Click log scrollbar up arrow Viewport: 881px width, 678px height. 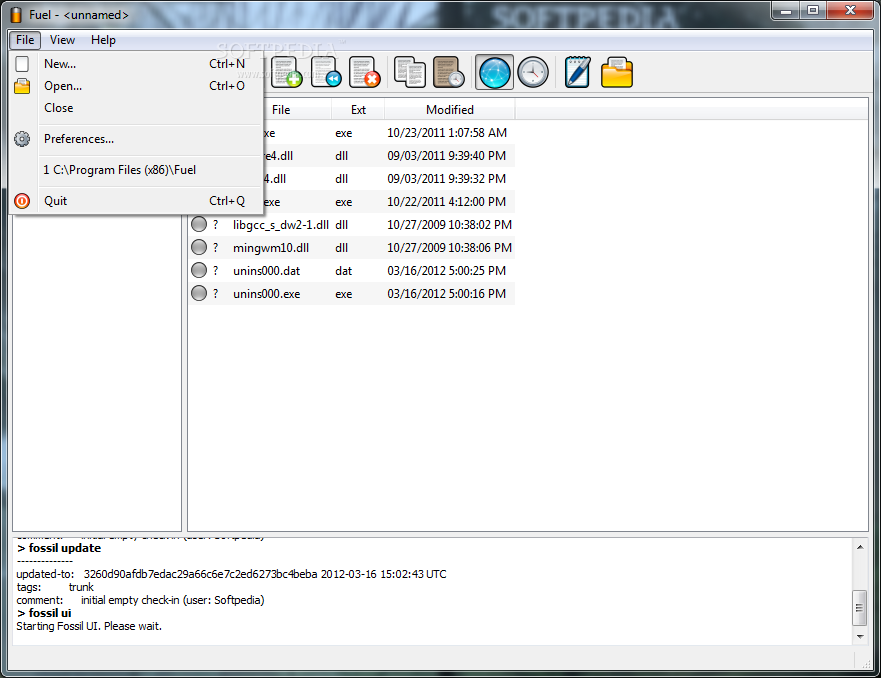click(x=860, y=547)
